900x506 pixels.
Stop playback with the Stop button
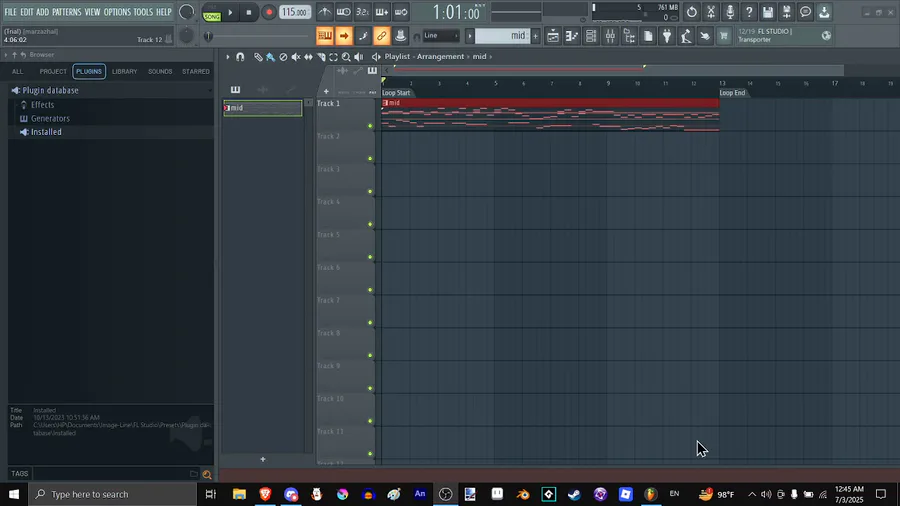point(249,12)
